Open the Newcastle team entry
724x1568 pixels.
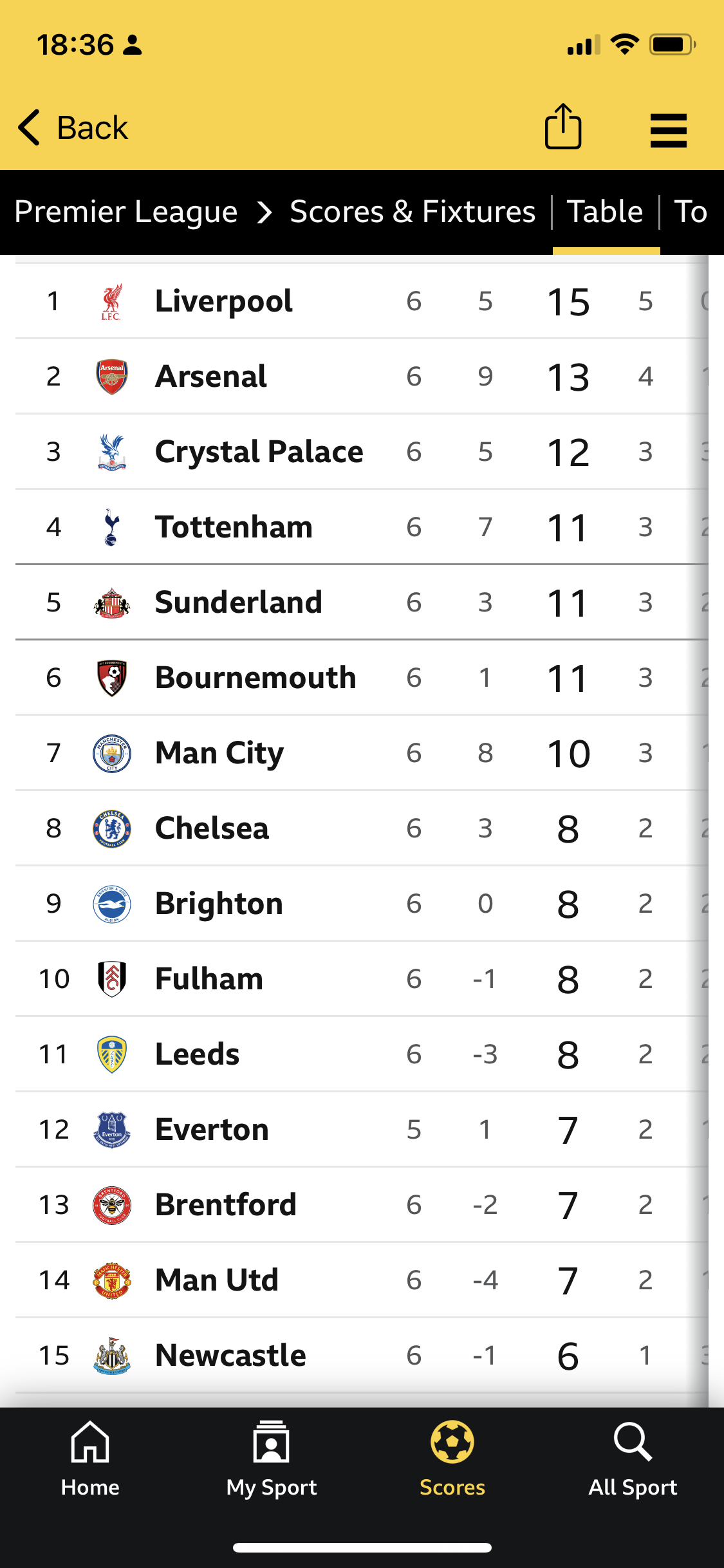point(230,1356)
